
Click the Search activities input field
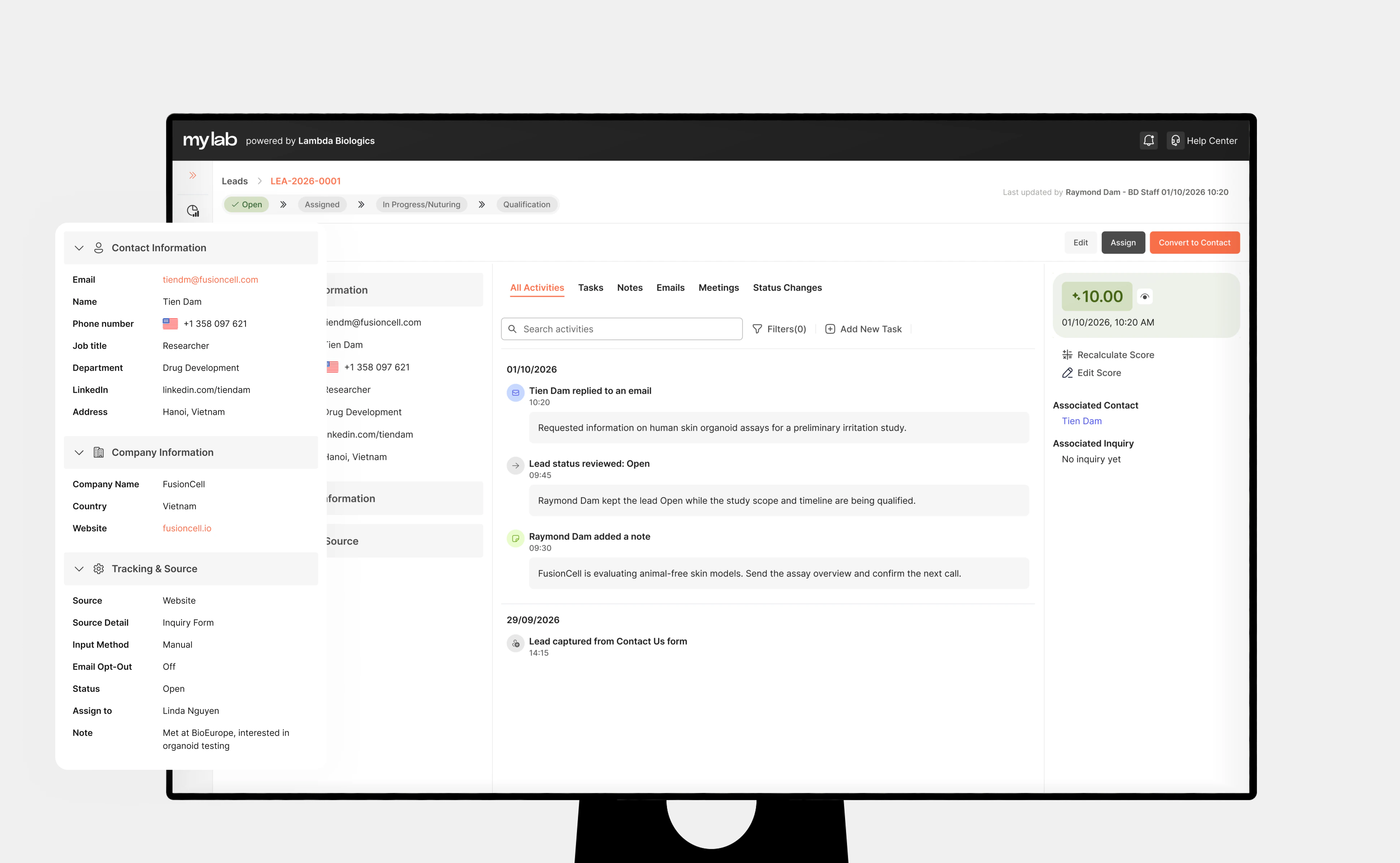click(x=621, y=329)
